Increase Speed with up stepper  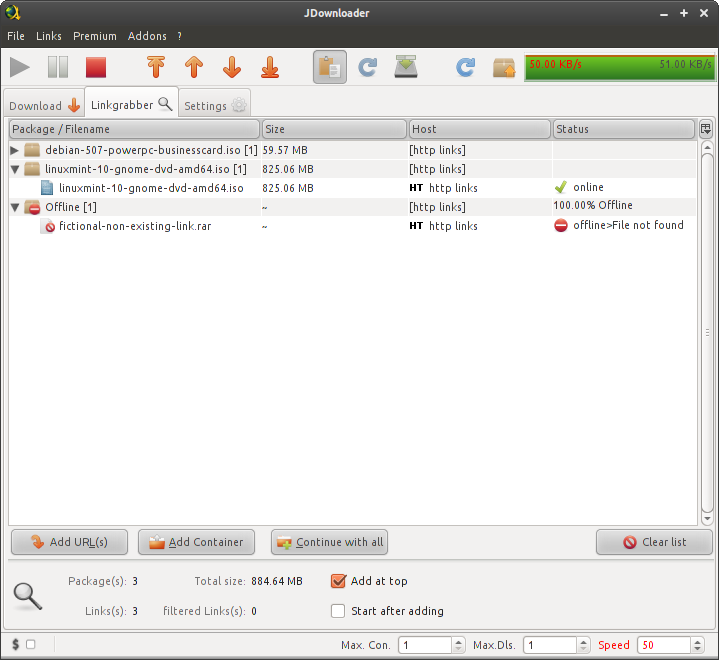coord(697,641)
